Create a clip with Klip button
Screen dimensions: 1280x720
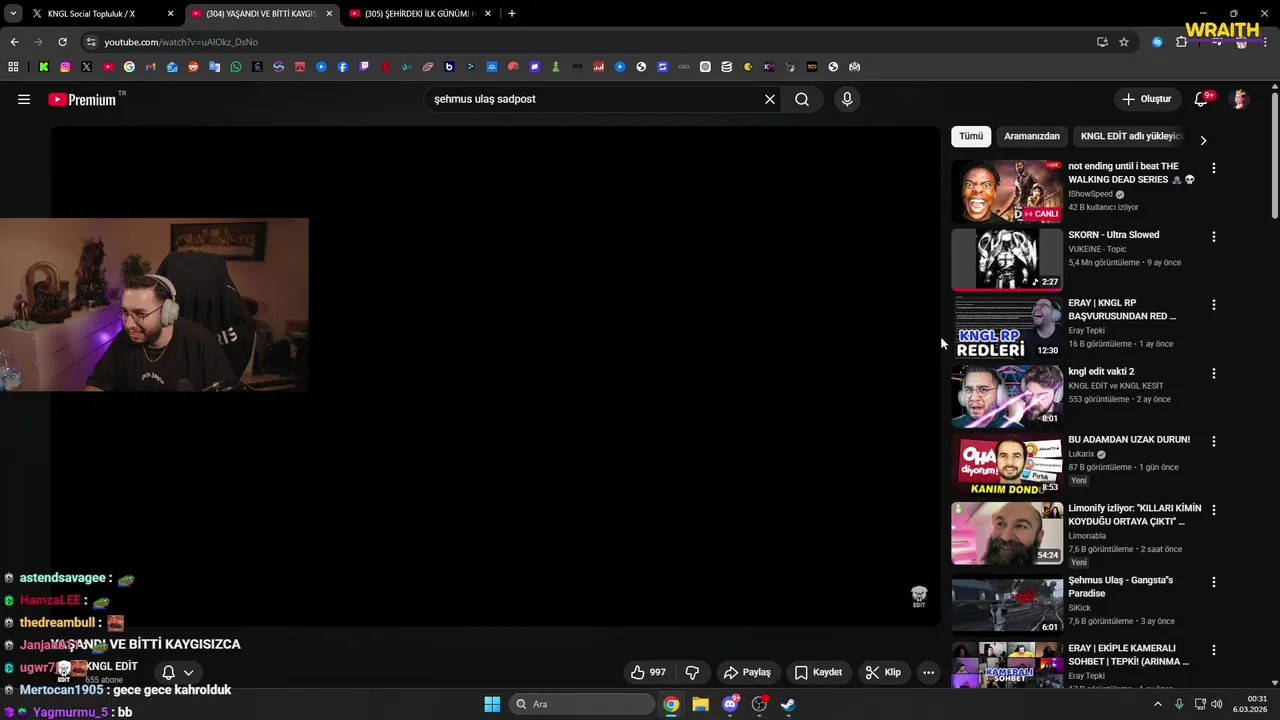coord(884,672)
